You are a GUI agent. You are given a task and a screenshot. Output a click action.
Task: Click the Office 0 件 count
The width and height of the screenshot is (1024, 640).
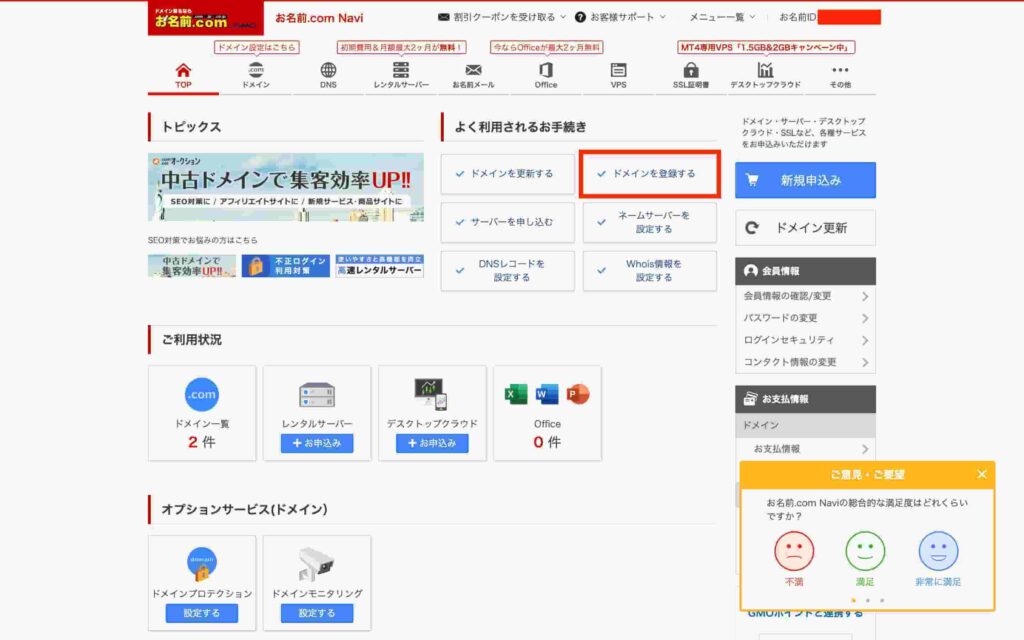pos(547,442)
